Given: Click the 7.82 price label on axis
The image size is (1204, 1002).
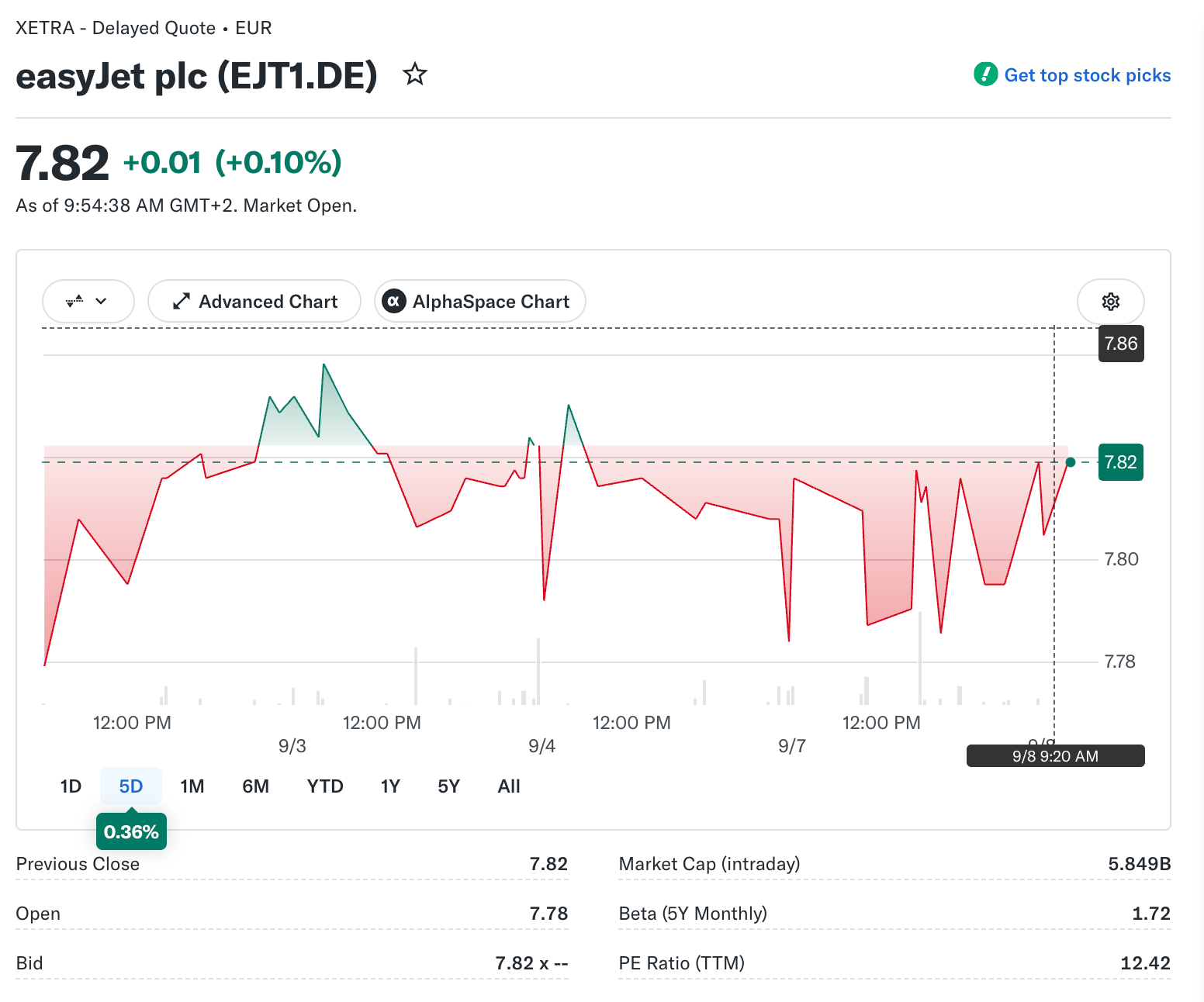Looking at the screenshot, I should point(1121,462).
